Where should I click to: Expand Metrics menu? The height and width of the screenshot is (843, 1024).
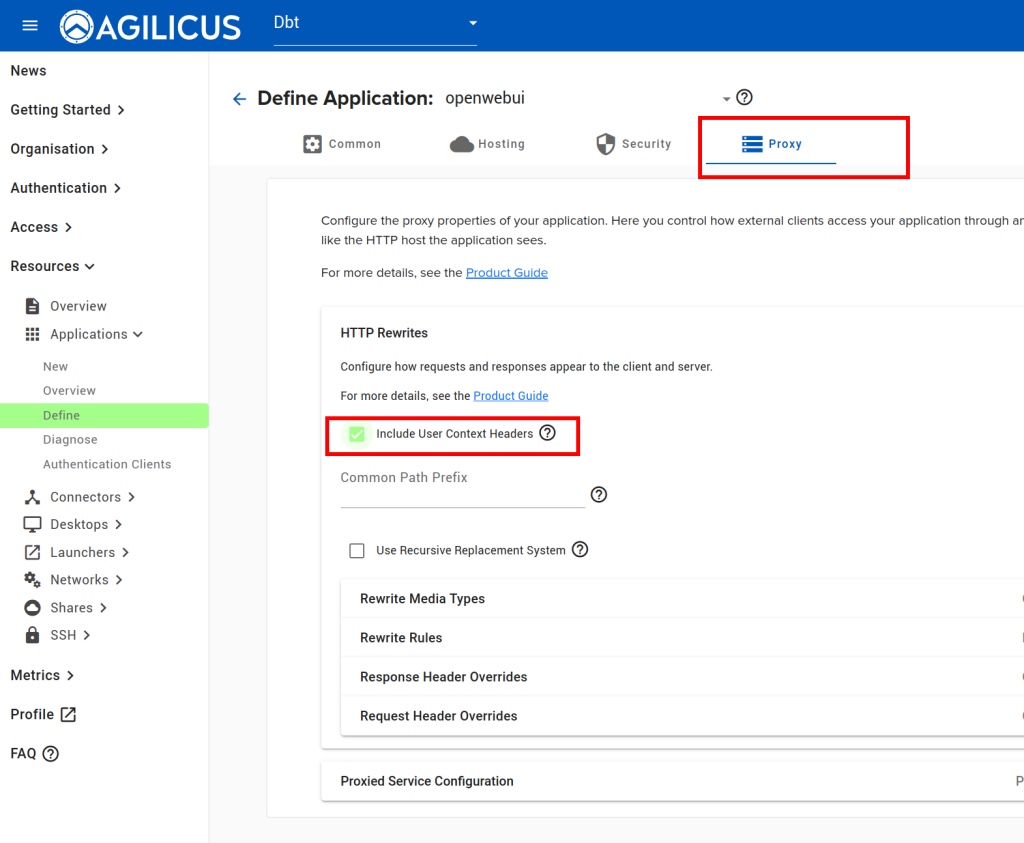[42, 675]
